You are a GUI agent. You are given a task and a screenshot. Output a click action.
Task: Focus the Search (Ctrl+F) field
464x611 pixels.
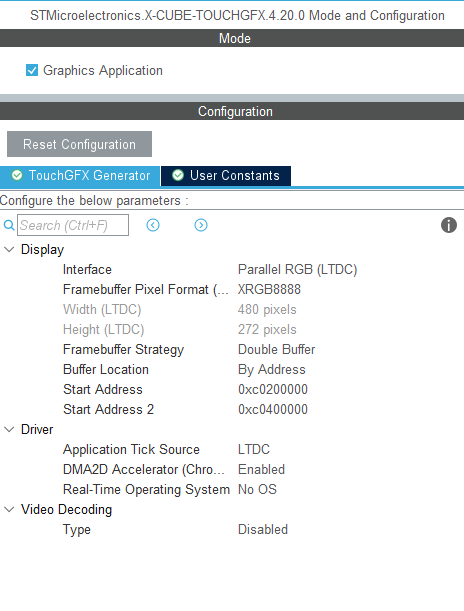pyautogui.click(x=73, y=225)
